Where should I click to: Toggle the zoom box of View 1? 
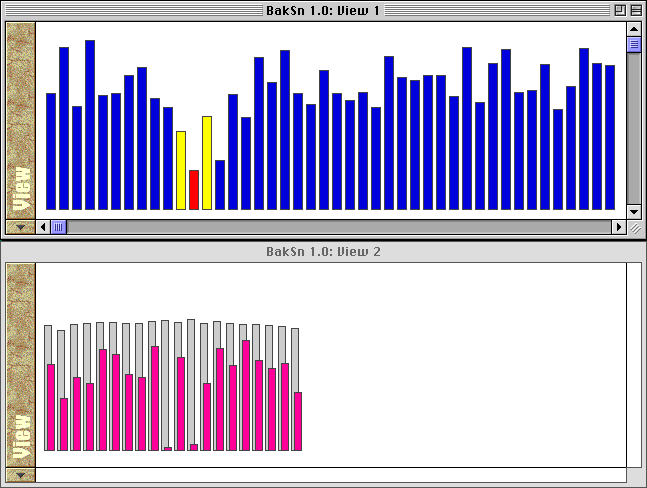pos(619,9)
